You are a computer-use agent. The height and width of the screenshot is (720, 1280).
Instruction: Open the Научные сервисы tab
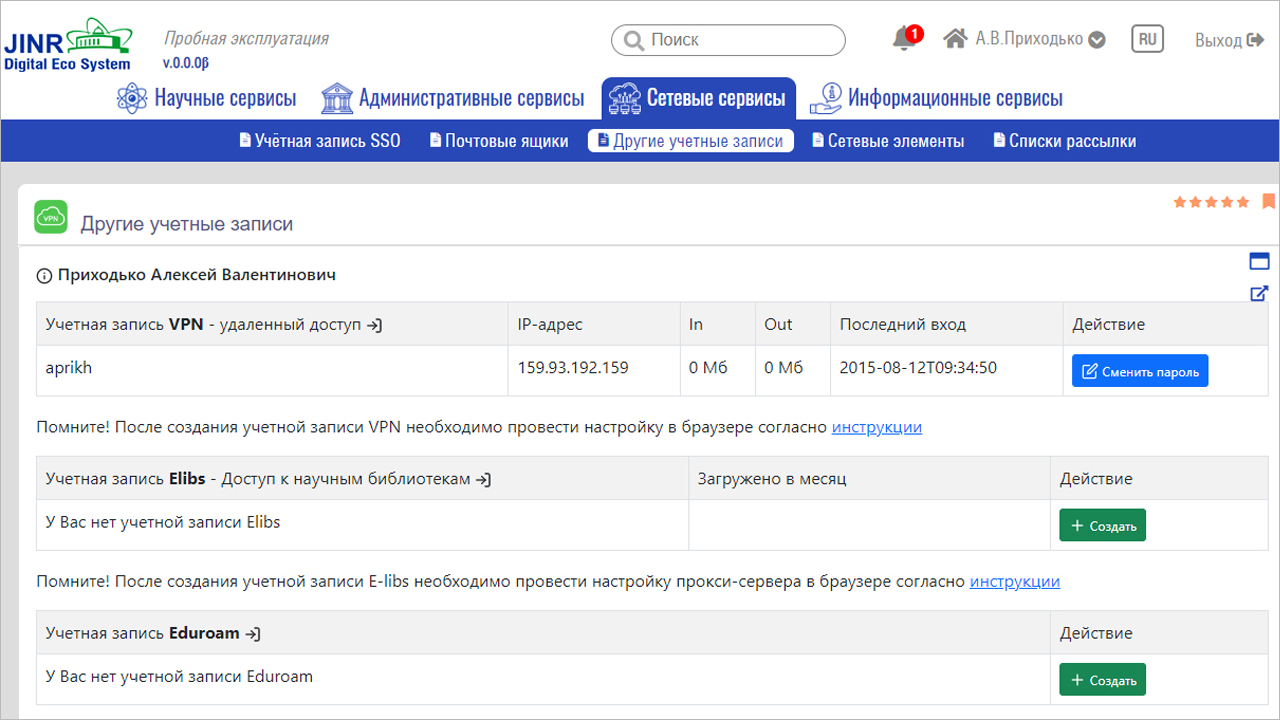(x=207, y=98)
